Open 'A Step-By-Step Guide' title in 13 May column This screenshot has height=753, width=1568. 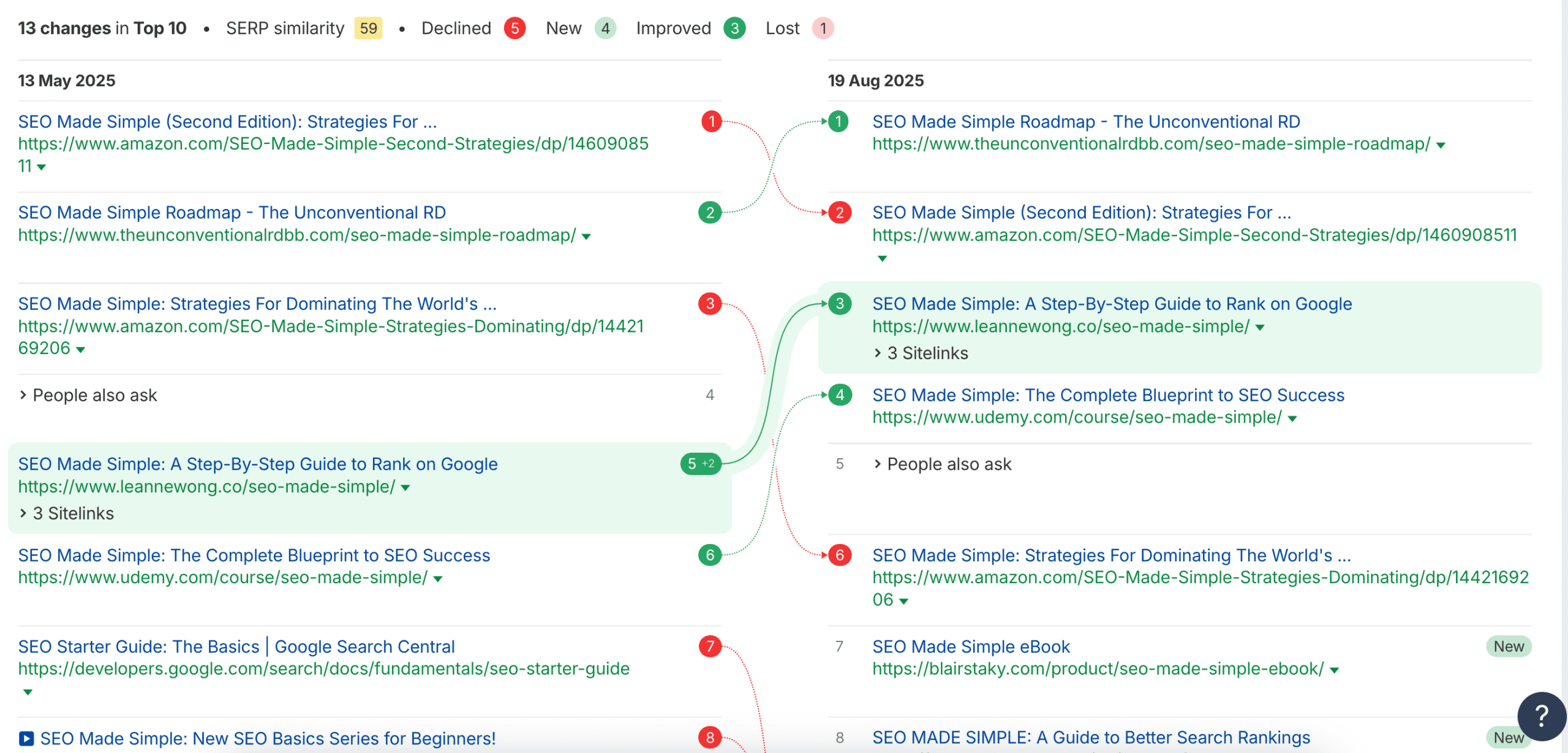tap(258, 464)
